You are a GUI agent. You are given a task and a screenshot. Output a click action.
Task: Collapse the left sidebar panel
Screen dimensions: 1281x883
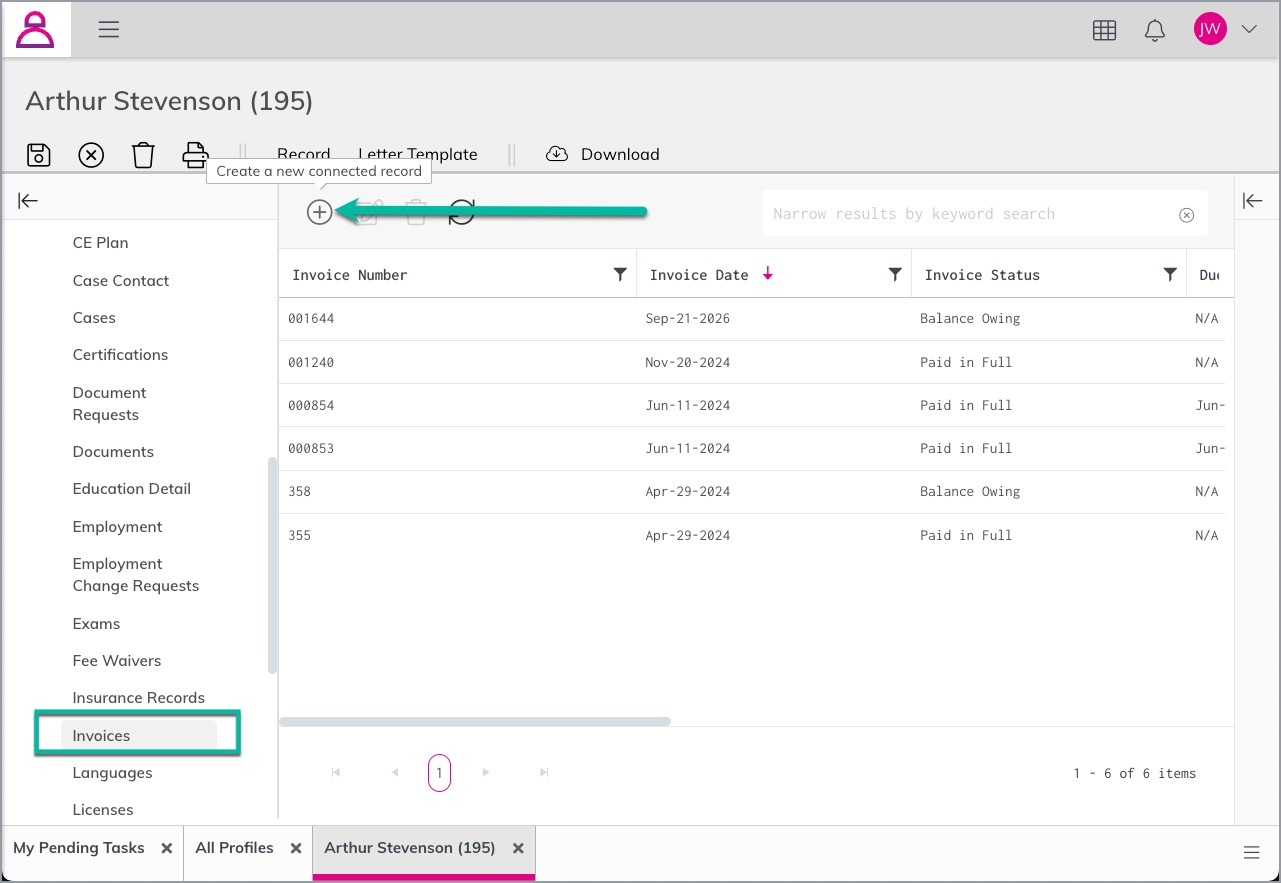tap(28, 201)
